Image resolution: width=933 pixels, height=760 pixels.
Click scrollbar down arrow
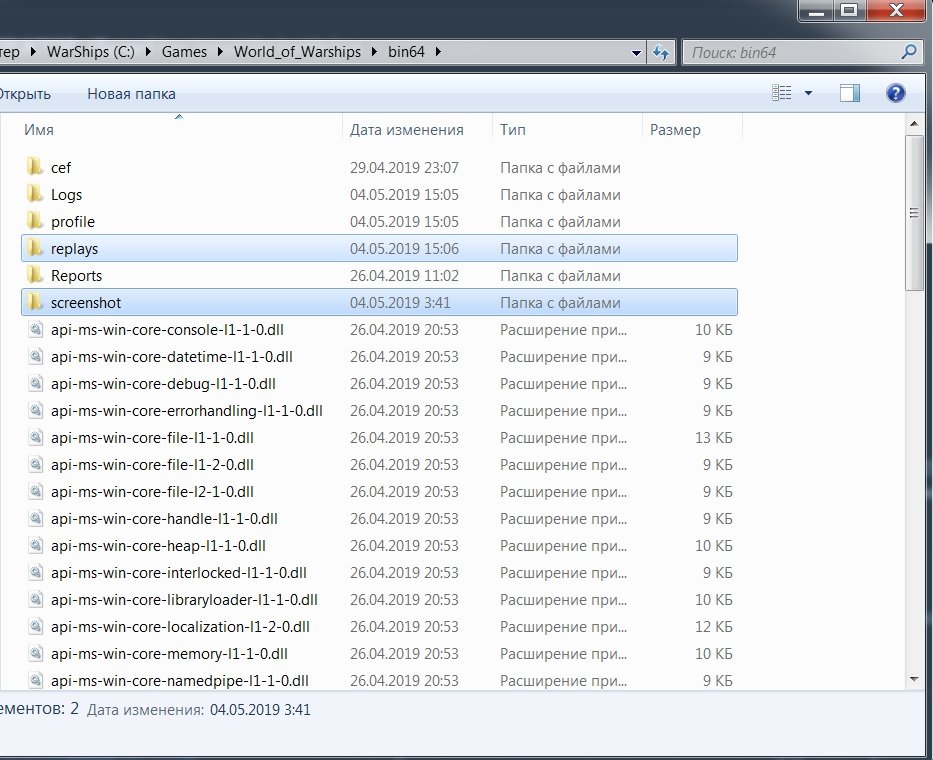point(914,679)
